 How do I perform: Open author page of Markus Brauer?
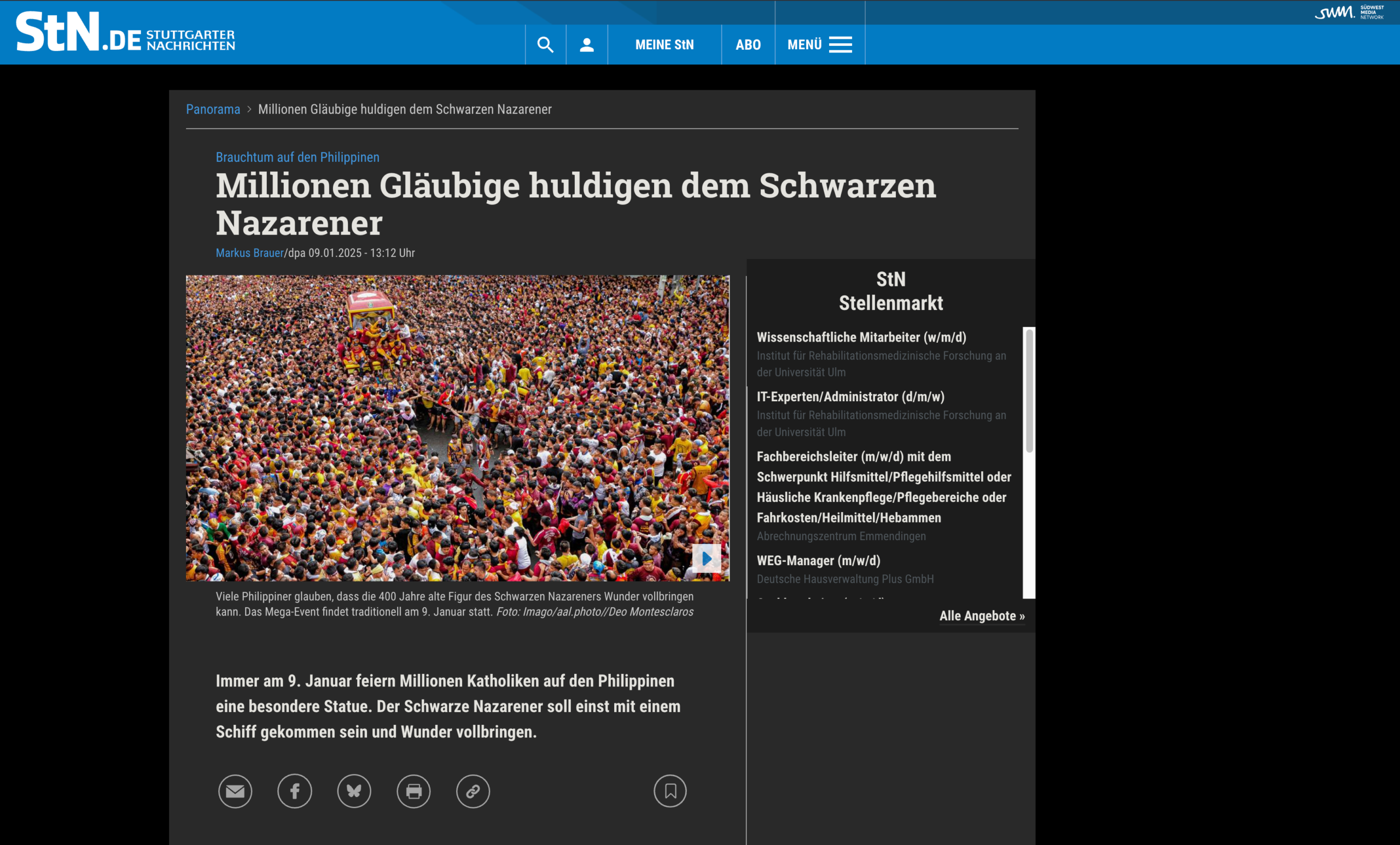click(249, 253)
